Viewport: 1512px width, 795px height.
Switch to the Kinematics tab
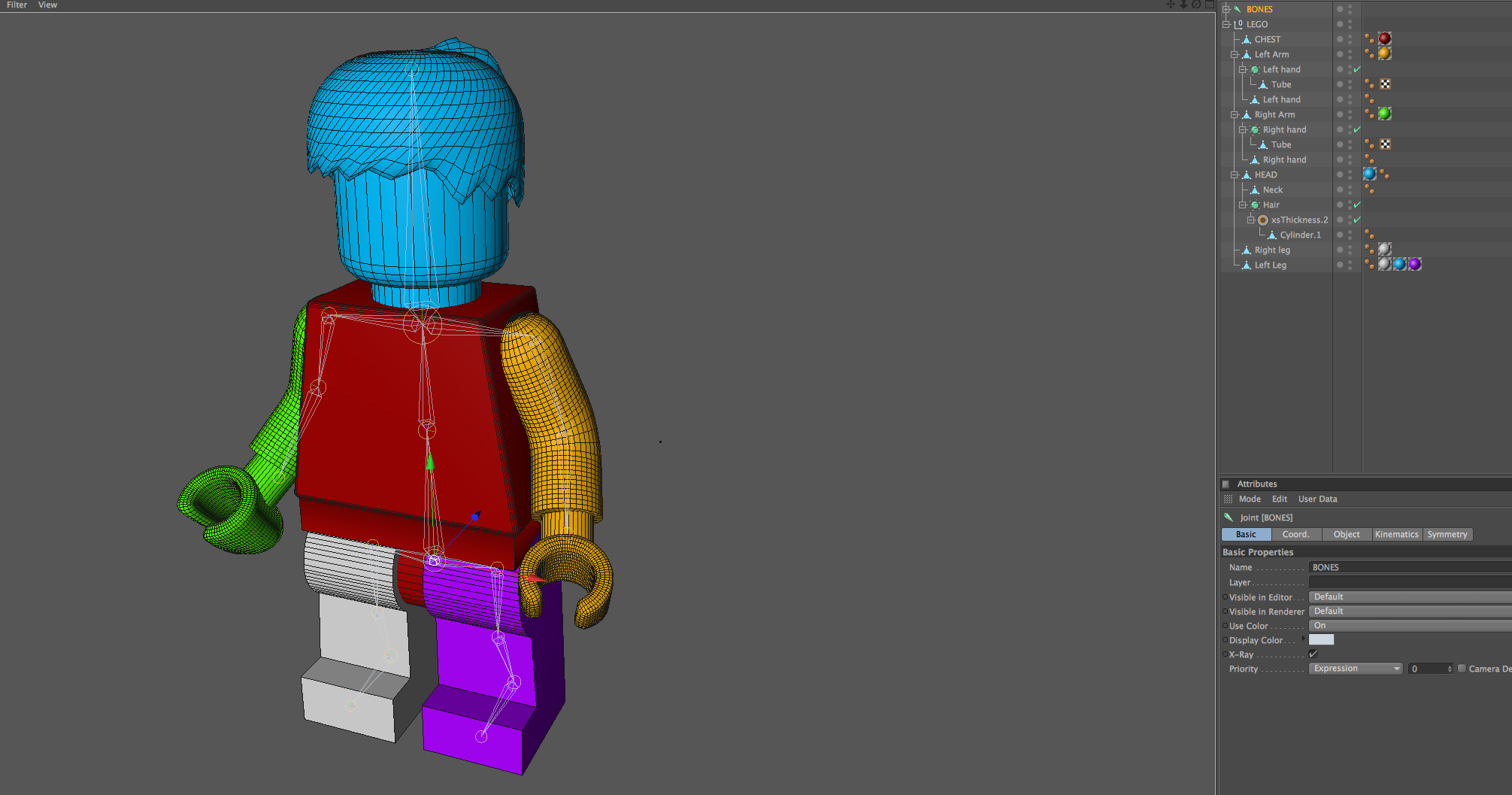pos(1397,535)
